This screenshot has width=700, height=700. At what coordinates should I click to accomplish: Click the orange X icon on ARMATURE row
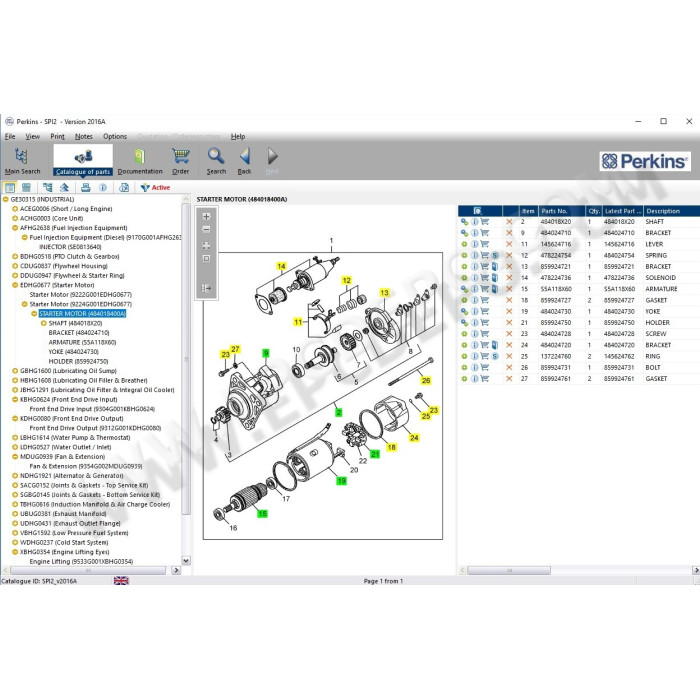[x=509, y=289]
